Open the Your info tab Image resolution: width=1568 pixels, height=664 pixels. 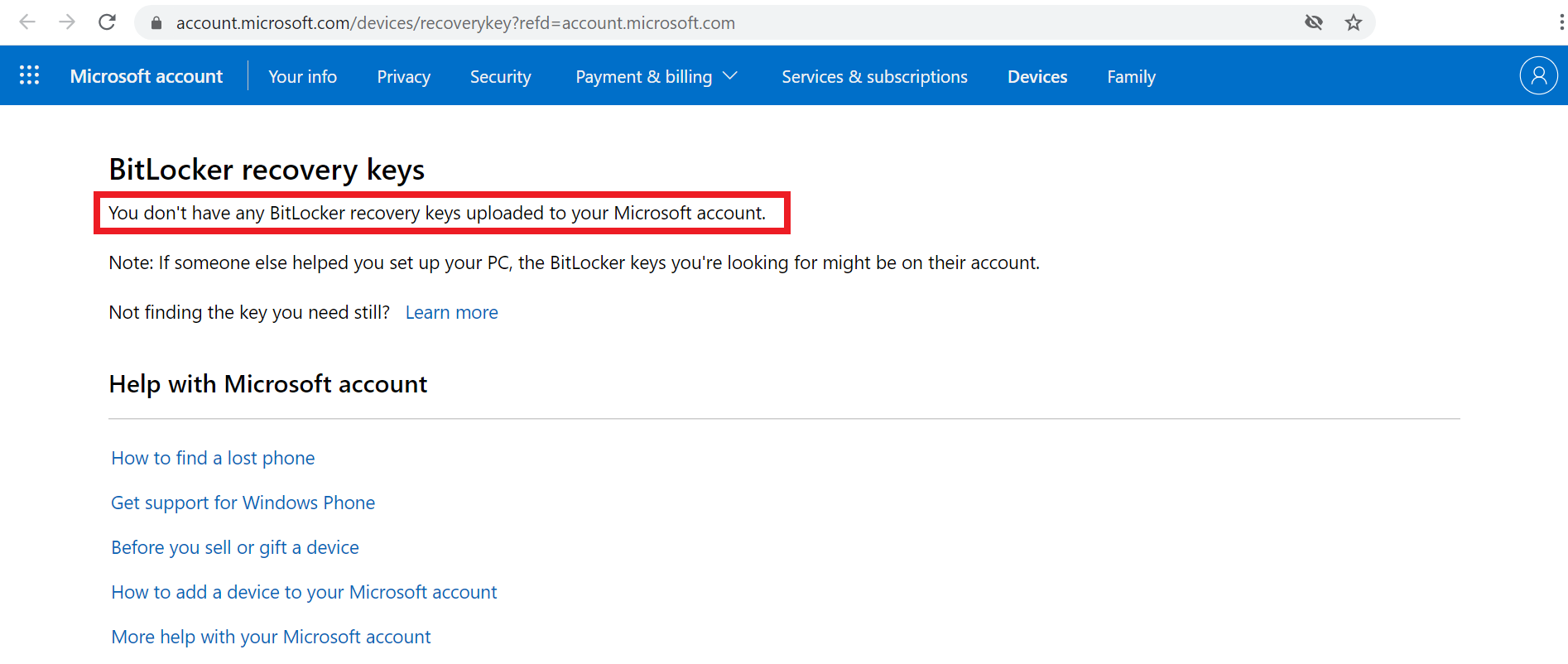(303, 76)
